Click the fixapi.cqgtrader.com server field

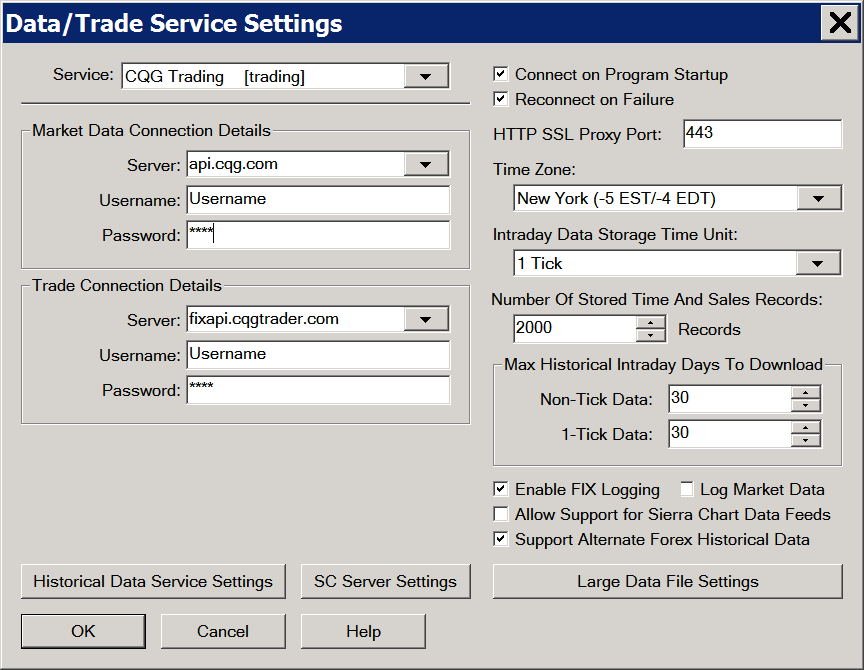296,320
